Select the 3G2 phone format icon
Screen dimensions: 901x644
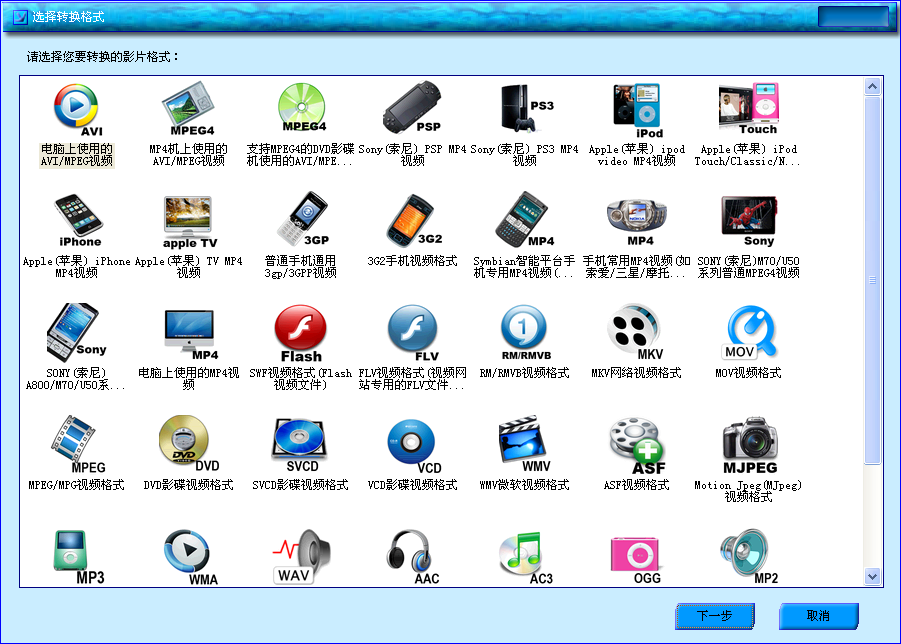click(x=414, y=221)
